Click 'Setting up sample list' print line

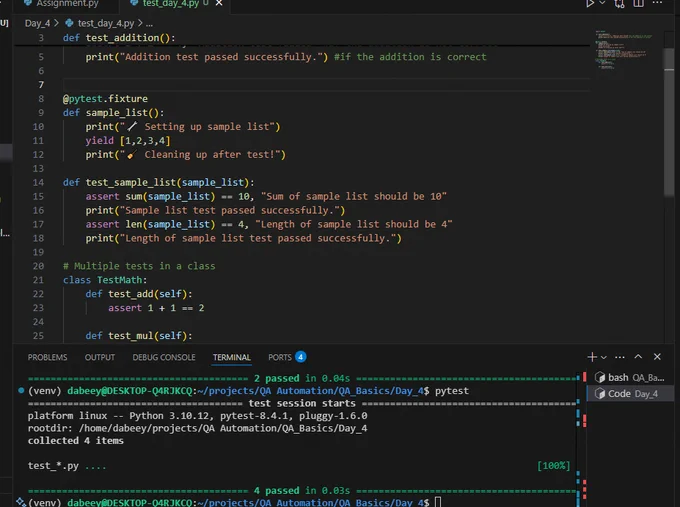pyautogui.click(x=183, y=127)
